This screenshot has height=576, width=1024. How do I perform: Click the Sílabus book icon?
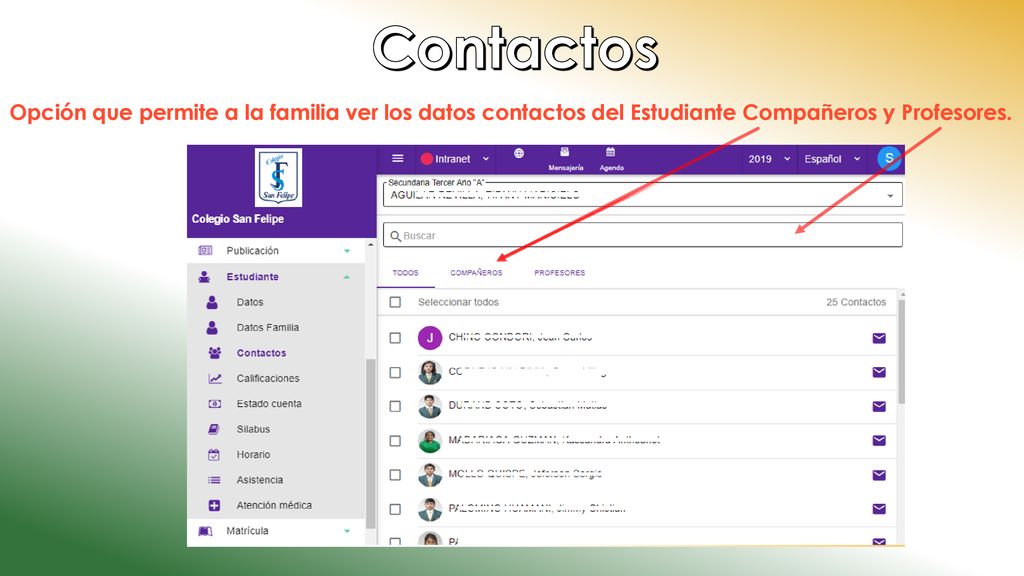[x=214, y=430]
